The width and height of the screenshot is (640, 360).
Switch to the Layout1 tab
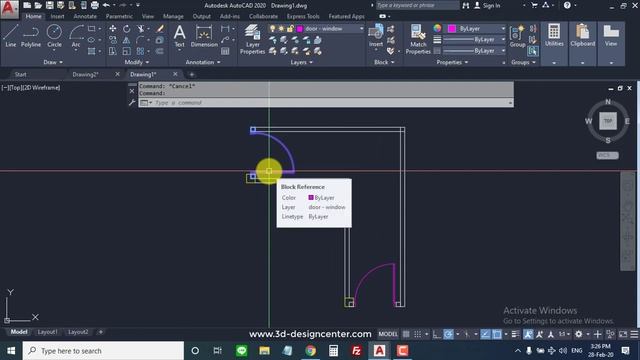[47, 332]
